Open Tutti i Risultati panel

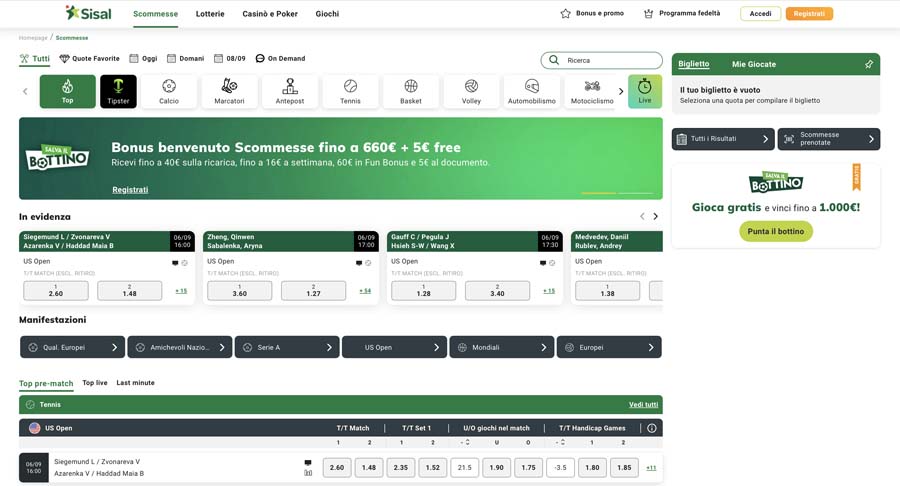pyautogui.click(x=723, y=139)
